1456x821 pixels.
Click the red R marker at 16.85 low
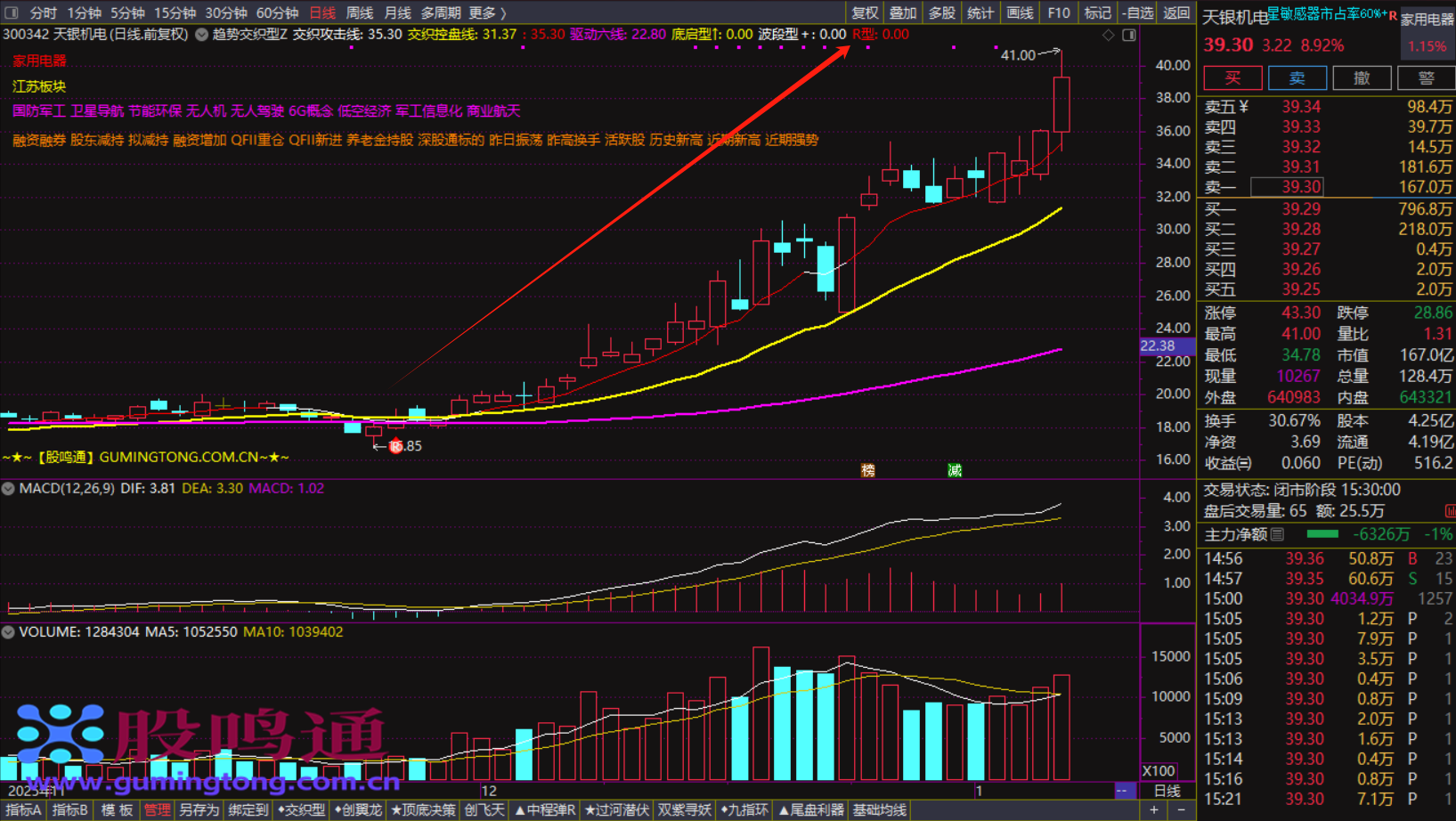pyautogui.click(x=395, y=446)
